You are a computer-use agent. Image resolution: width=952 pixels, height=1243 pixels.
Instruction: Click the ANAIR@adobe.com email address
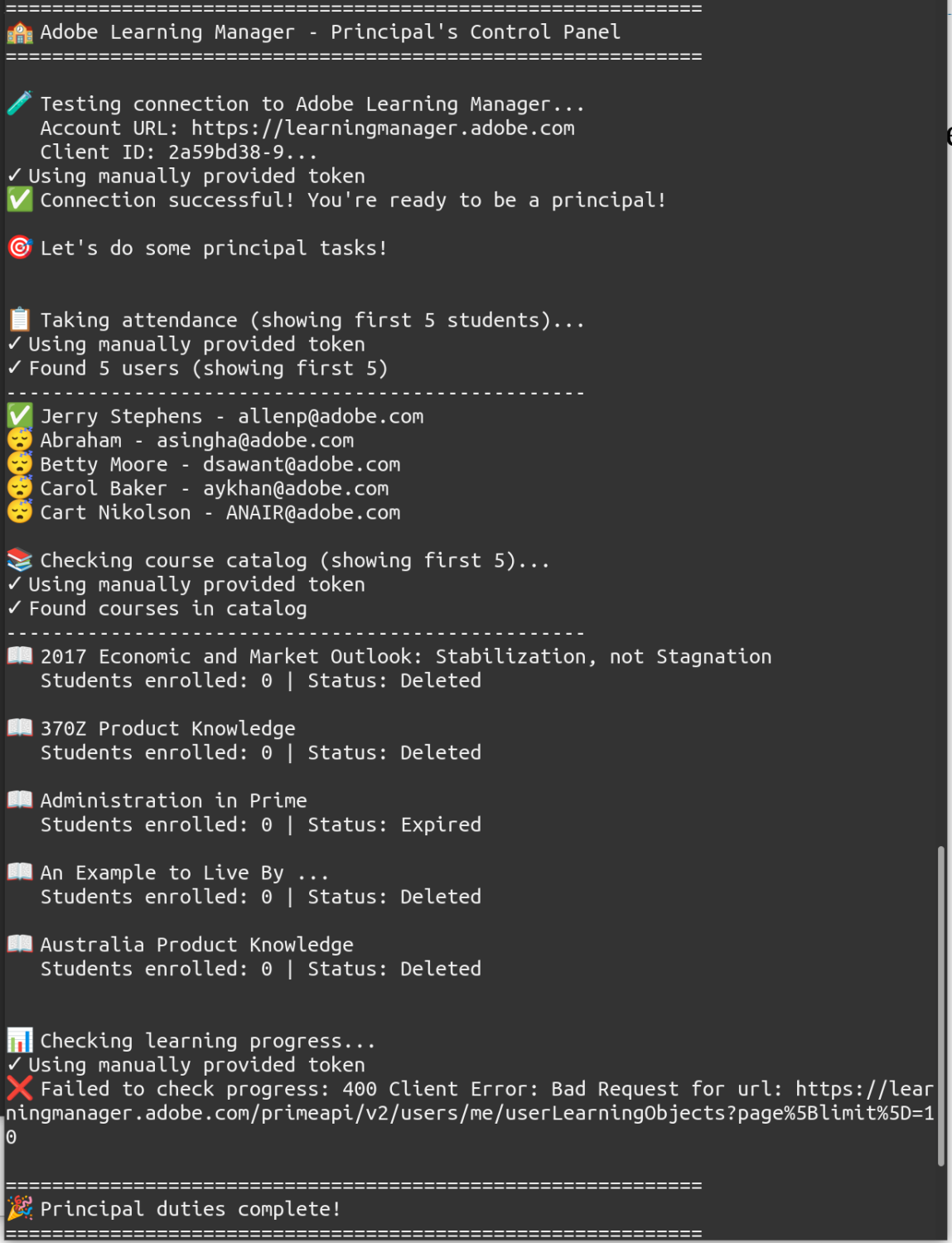pyautogui.click(x=313, y=512)
